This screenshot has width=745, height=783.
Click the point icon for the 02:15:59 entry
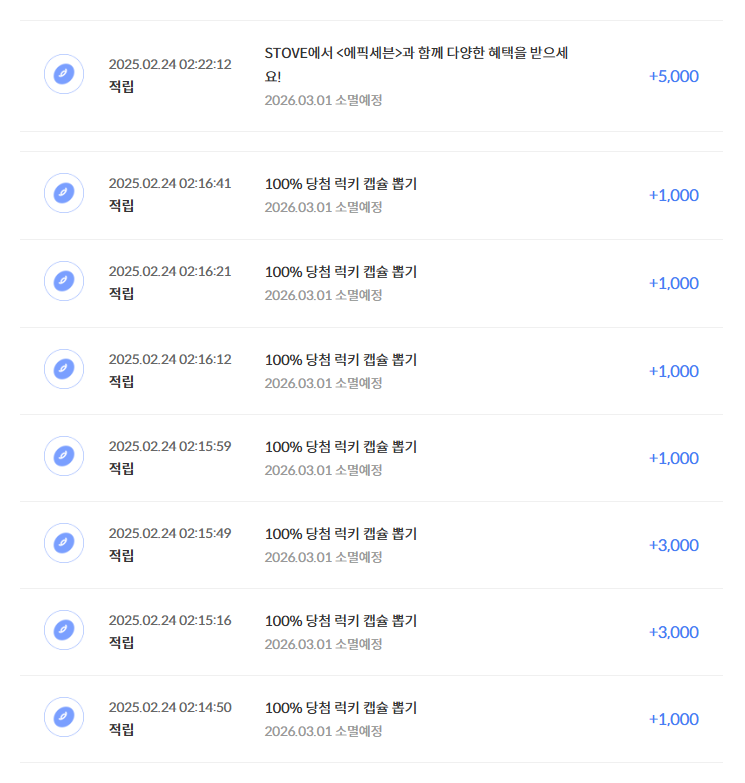point(64,456)
